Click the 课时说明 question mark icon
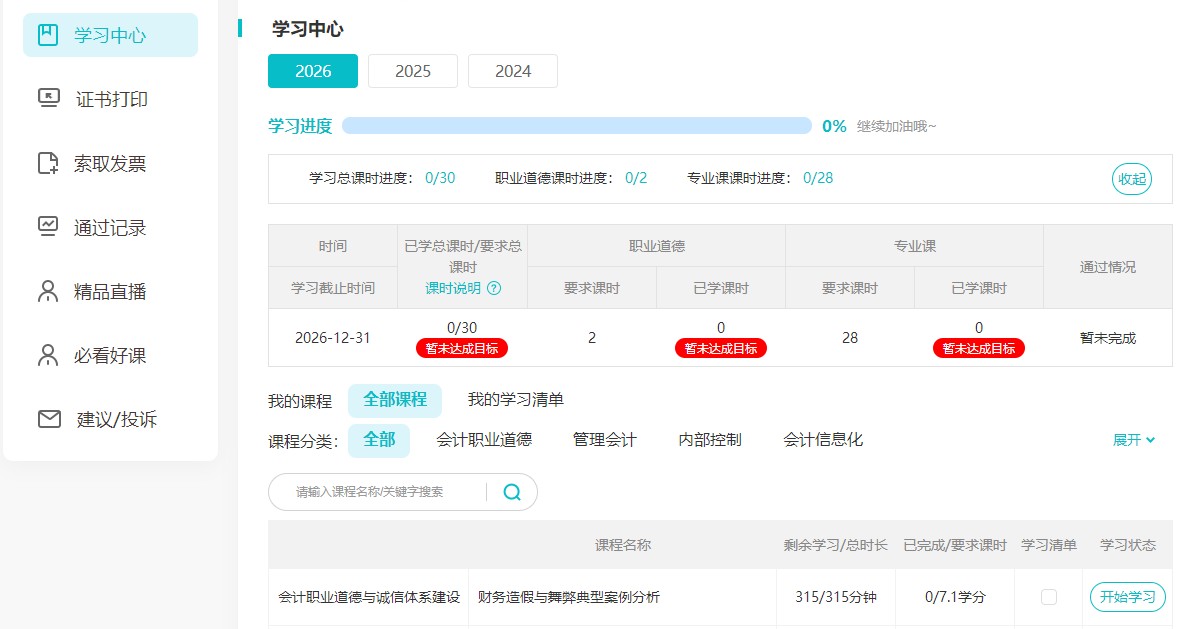The height and width of the screenshot is (629, 1198). tap(493, 288)
